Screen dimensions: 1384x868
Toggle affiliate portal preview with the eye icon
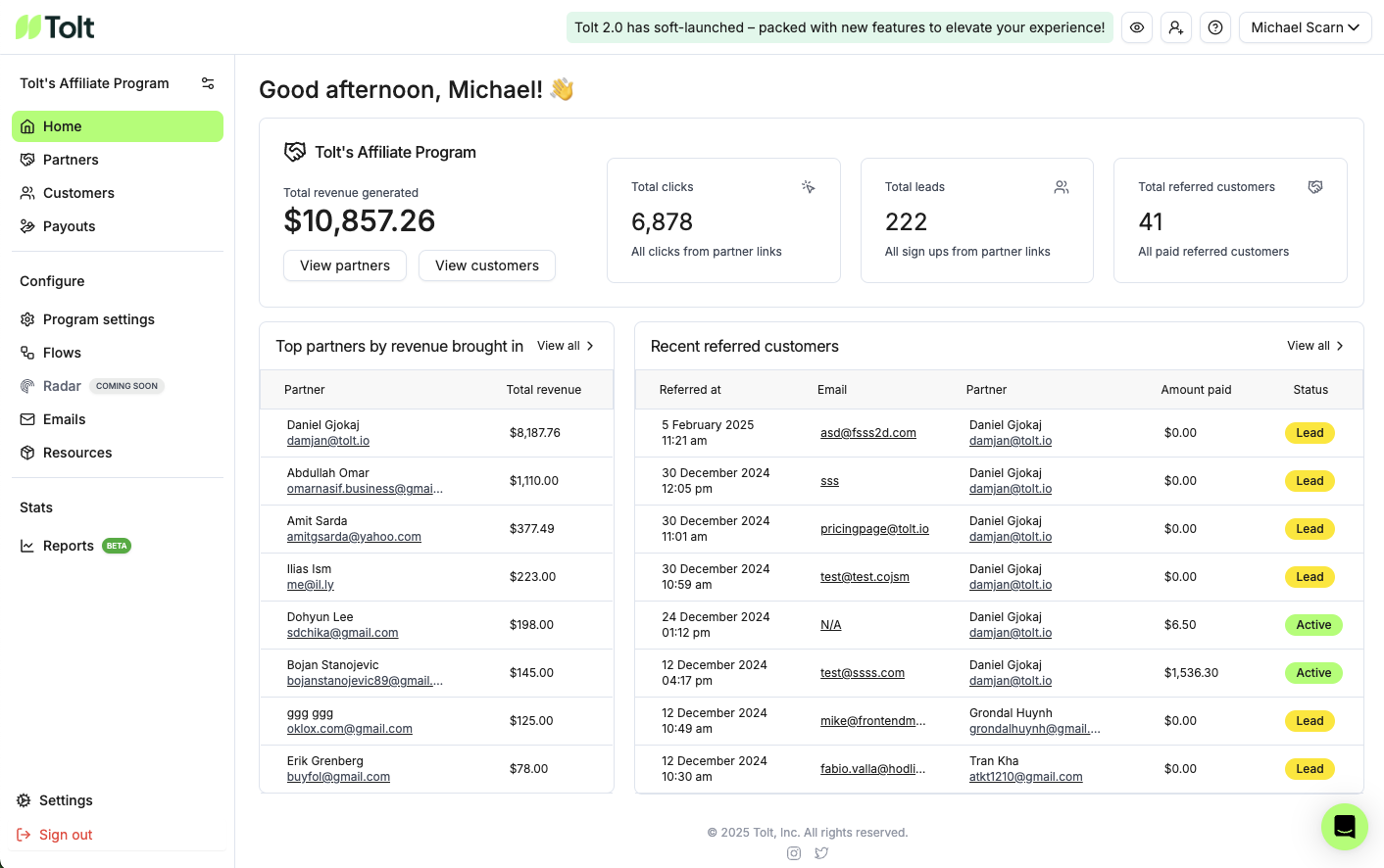coord(1136,27)
